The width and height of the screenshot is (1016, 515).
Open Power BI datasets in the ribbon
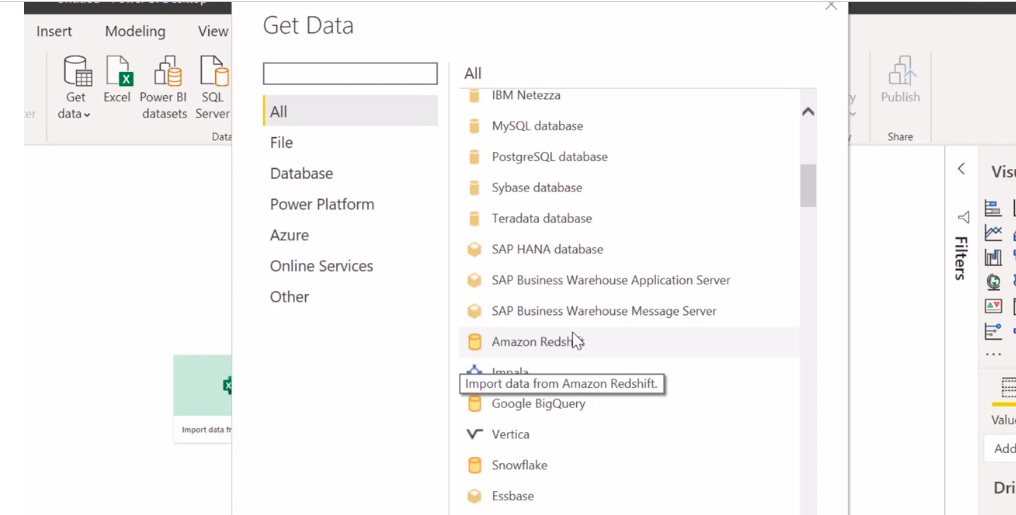click(164, 88)
